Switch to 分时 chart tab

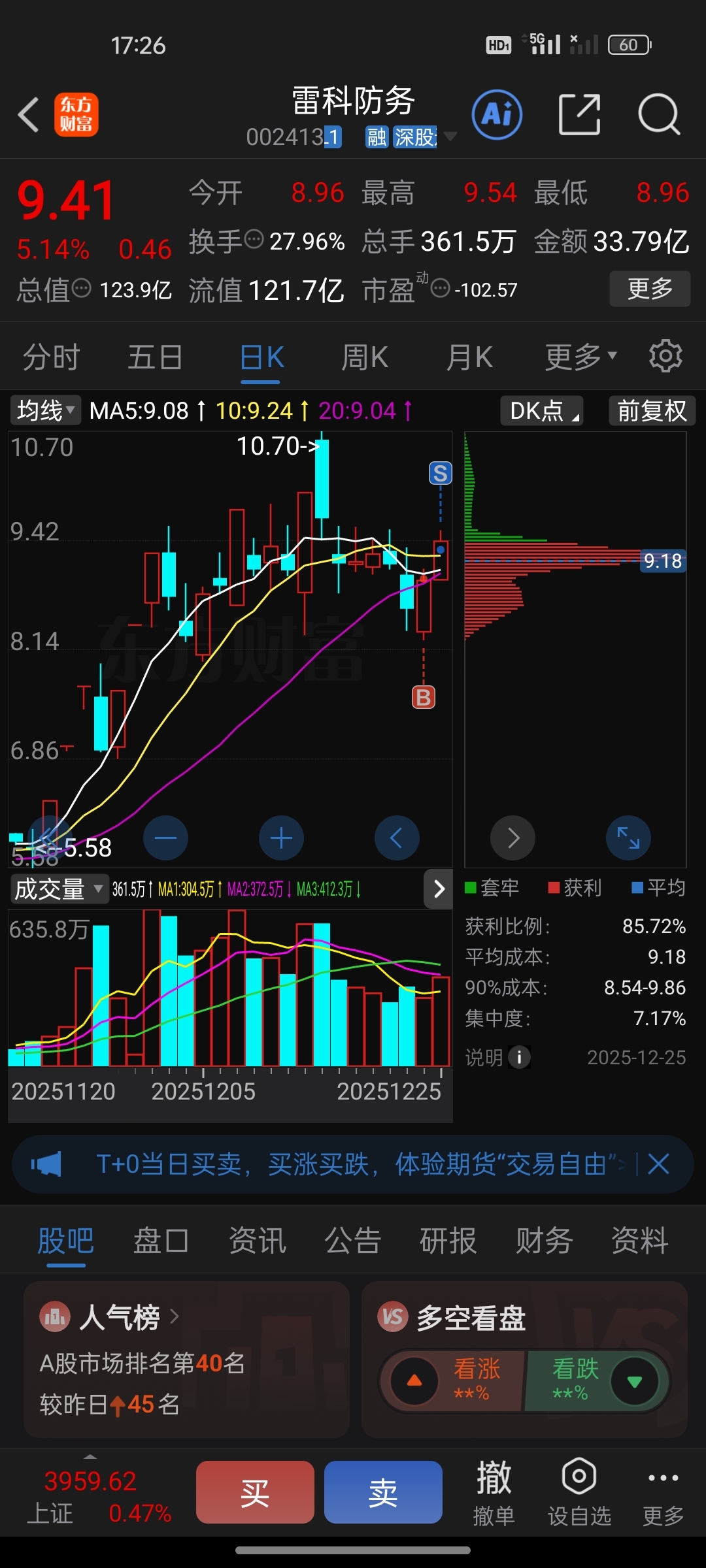click(51, 357)
